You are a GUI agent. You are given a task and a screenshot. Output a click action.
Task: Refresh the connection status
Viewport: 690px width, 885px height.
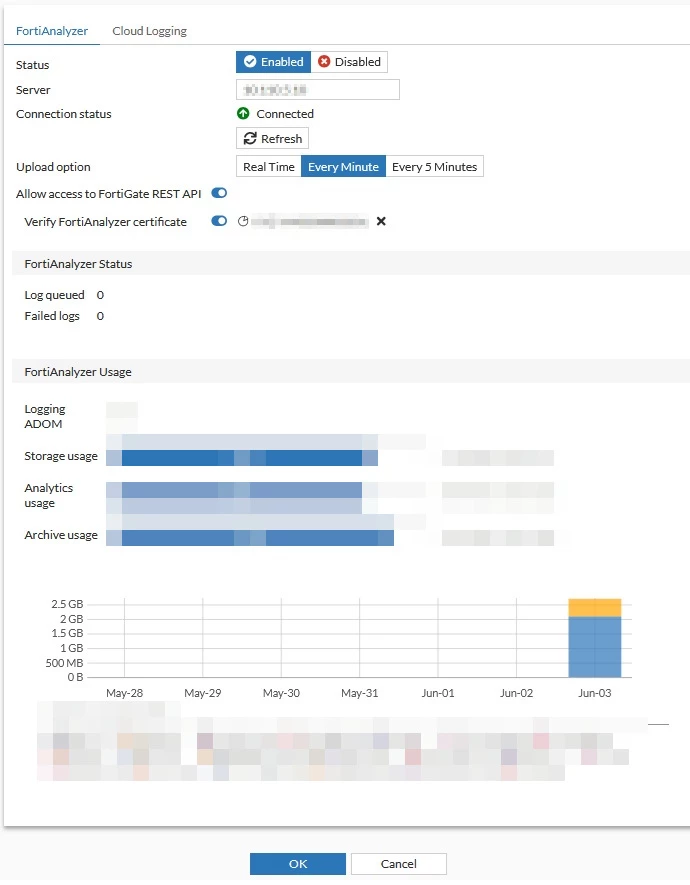click(x=273, y=138)
